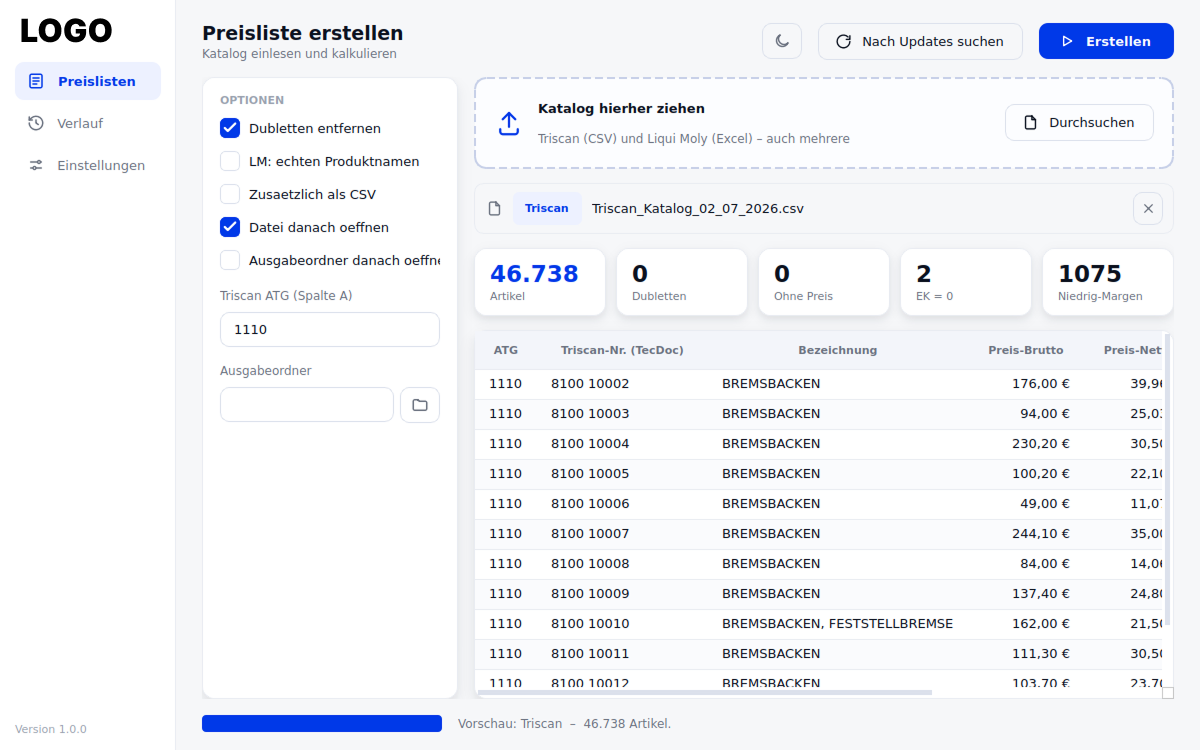Viewport: 1200px width, 750px height.
Task: Click the folder icon beside Ausgabeordner field
Action: pyautogui.click(x=420, y=405)
